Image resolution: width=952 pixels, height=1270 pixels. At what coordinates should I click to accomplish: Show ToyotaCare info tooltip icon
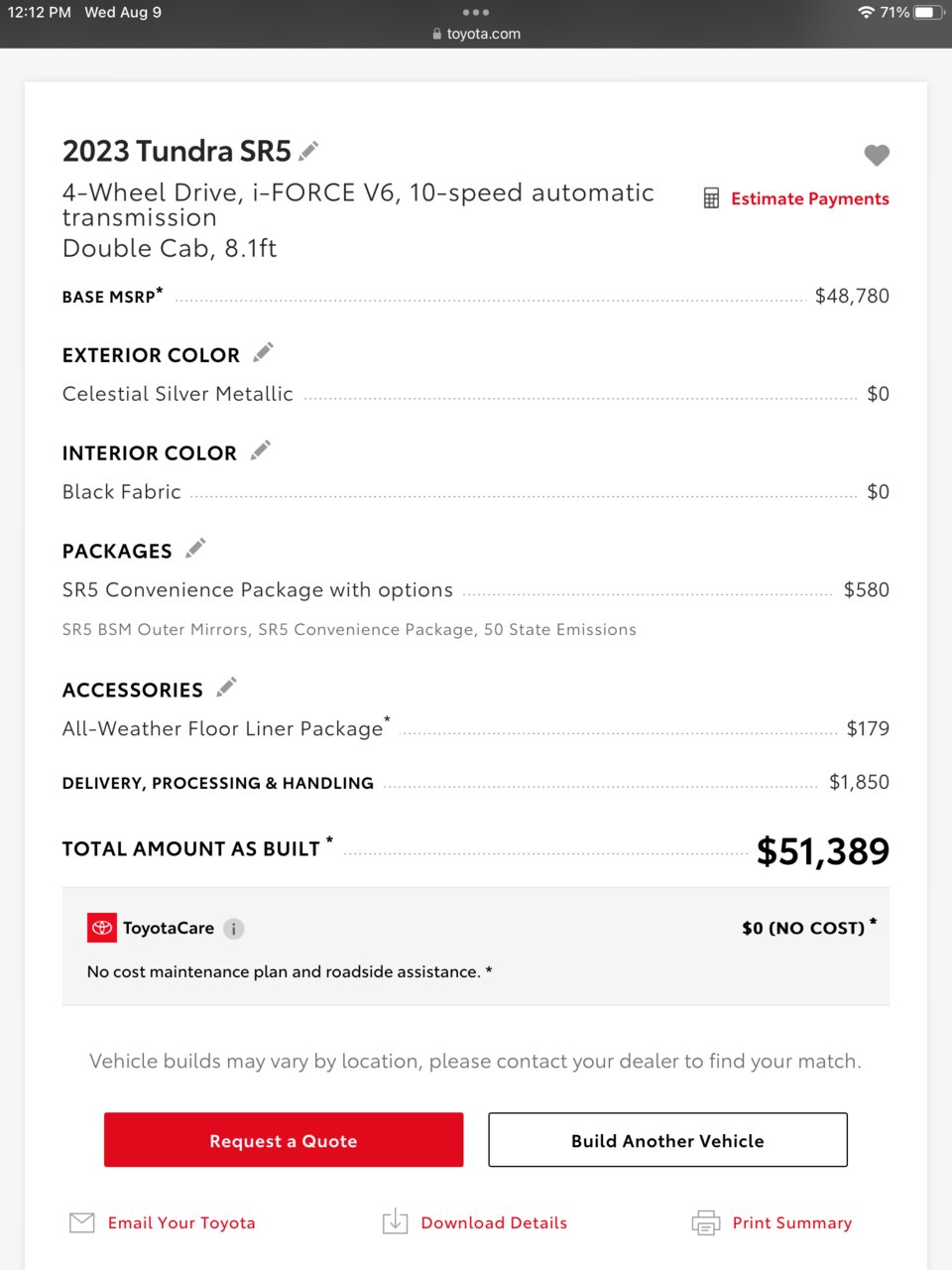coord(233,929)
